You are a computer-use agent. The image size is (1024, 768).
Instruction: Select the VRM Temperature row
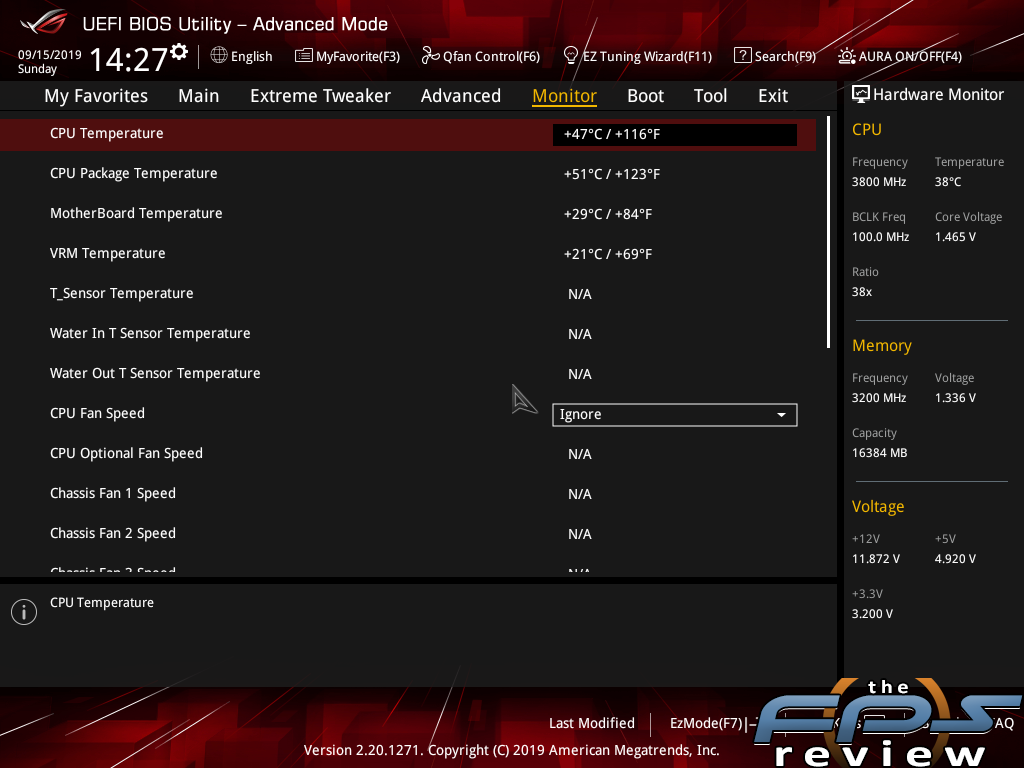pyautogui.click(x=408, y=253)
